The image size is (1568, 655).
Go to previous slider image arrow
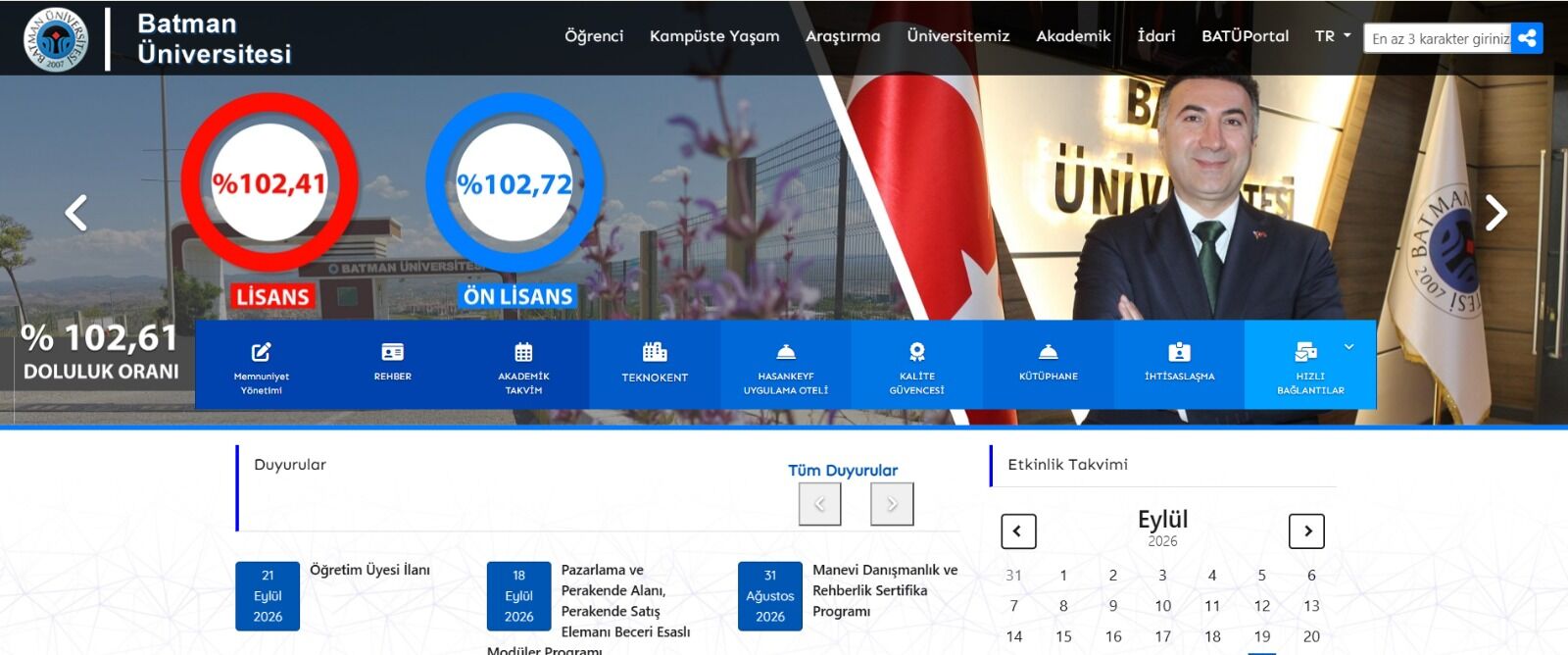pyautogui.click(x=76, y=213)
